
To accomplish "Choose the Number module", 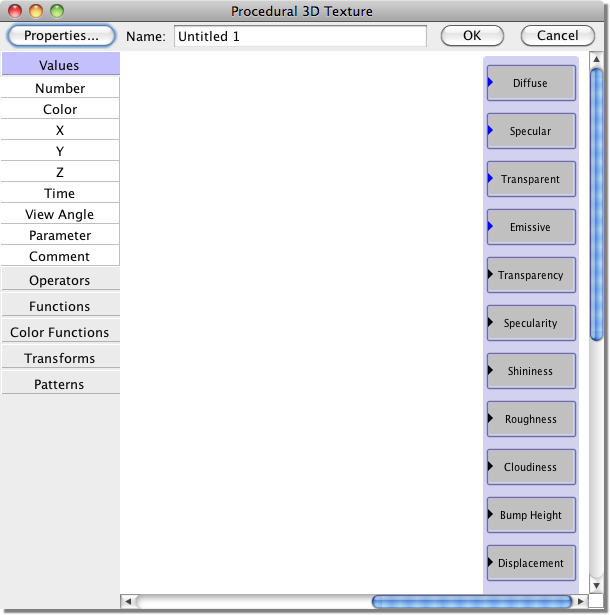I will coord(60,88).
